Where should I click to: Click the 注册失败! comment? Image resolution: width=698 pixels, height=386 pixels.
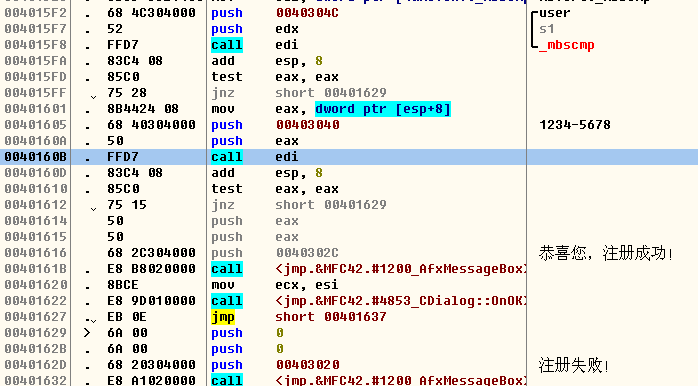coord(573,366)
